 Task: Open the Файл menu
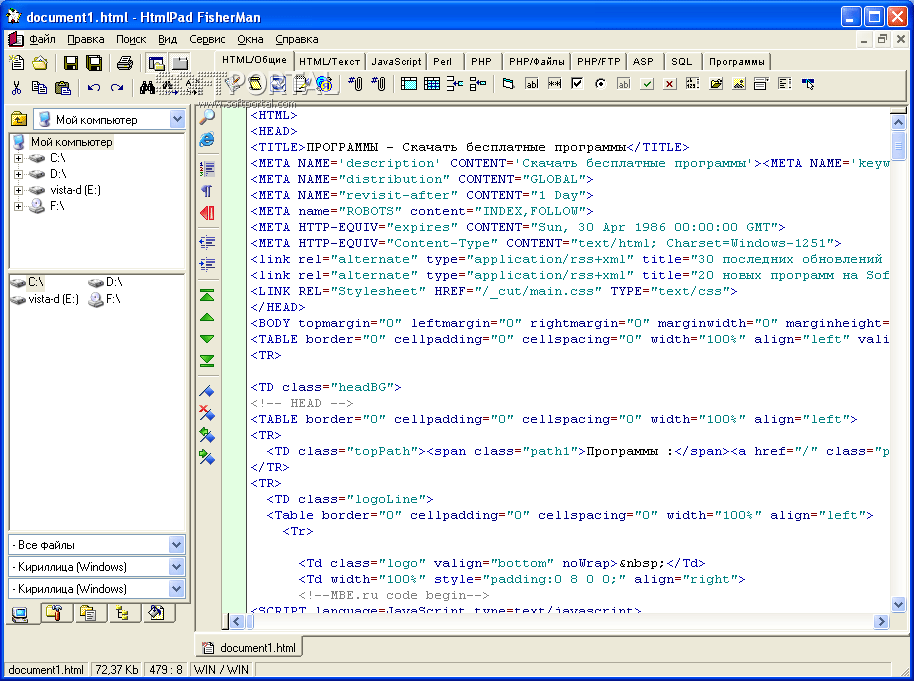pos(42,39)
